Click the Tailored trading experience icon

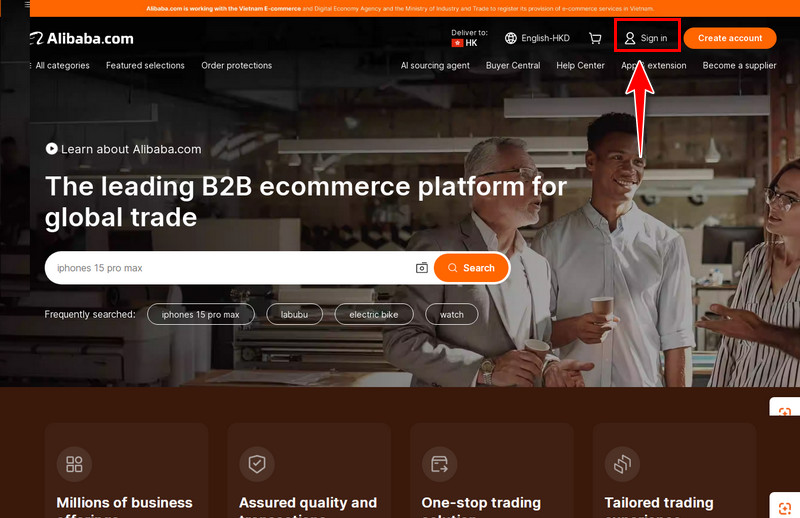622,464
